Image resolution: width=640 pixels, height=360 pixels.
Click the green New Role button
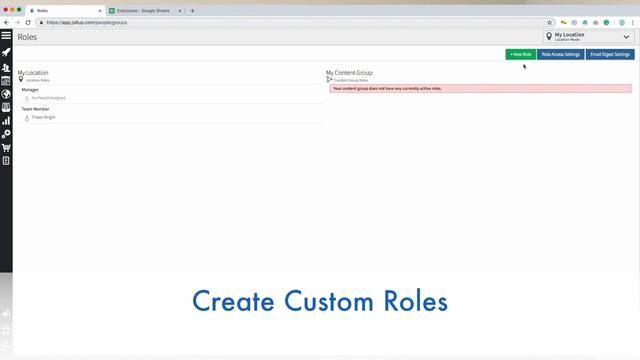(520, 54)
